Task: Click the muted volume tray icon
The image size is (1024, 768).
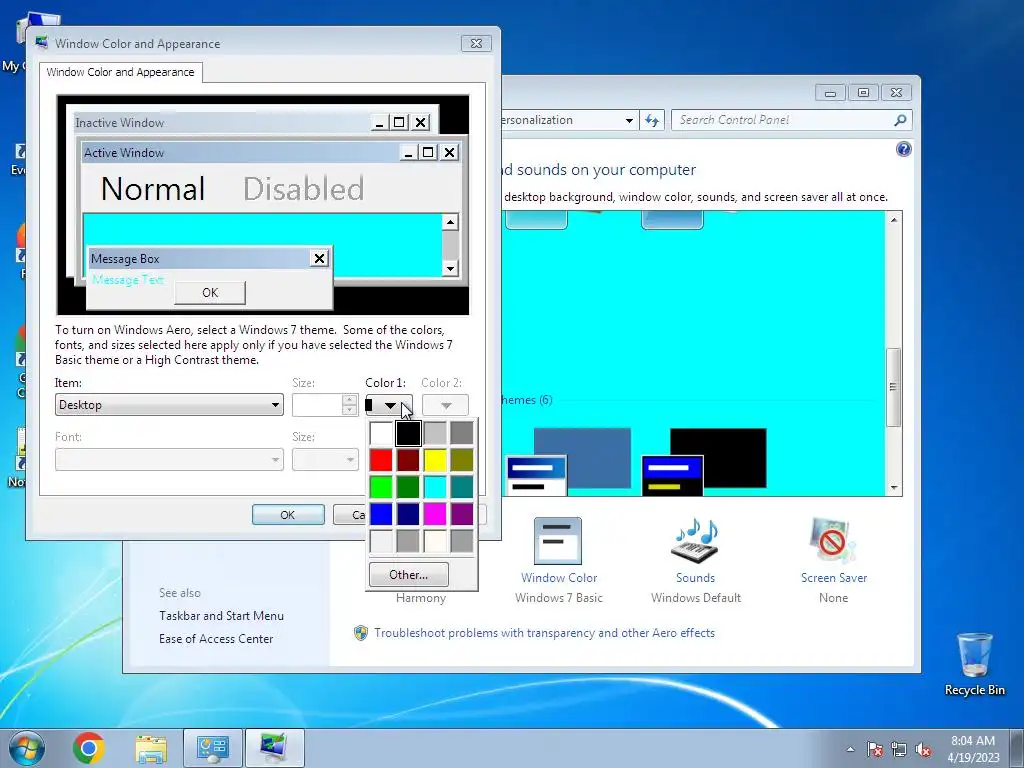Action: tap(923, 749)
